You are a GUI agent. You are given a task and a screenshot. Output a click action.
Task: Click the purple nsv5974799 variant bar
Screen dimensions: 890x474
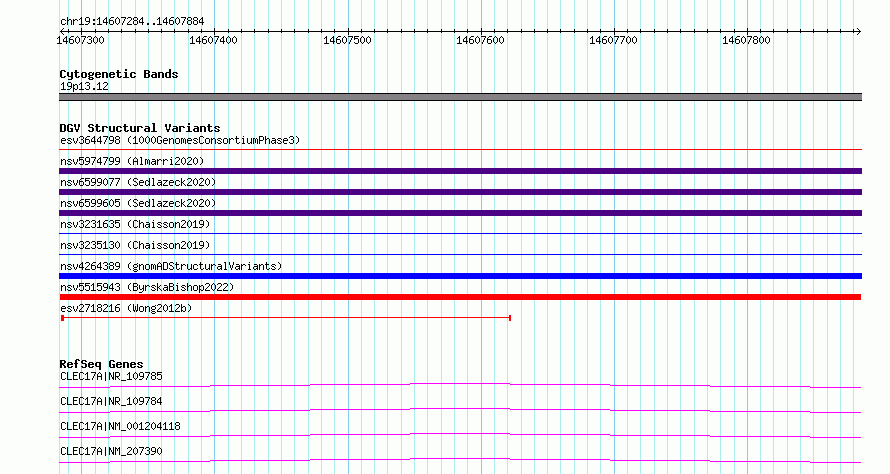coord(460,171)
